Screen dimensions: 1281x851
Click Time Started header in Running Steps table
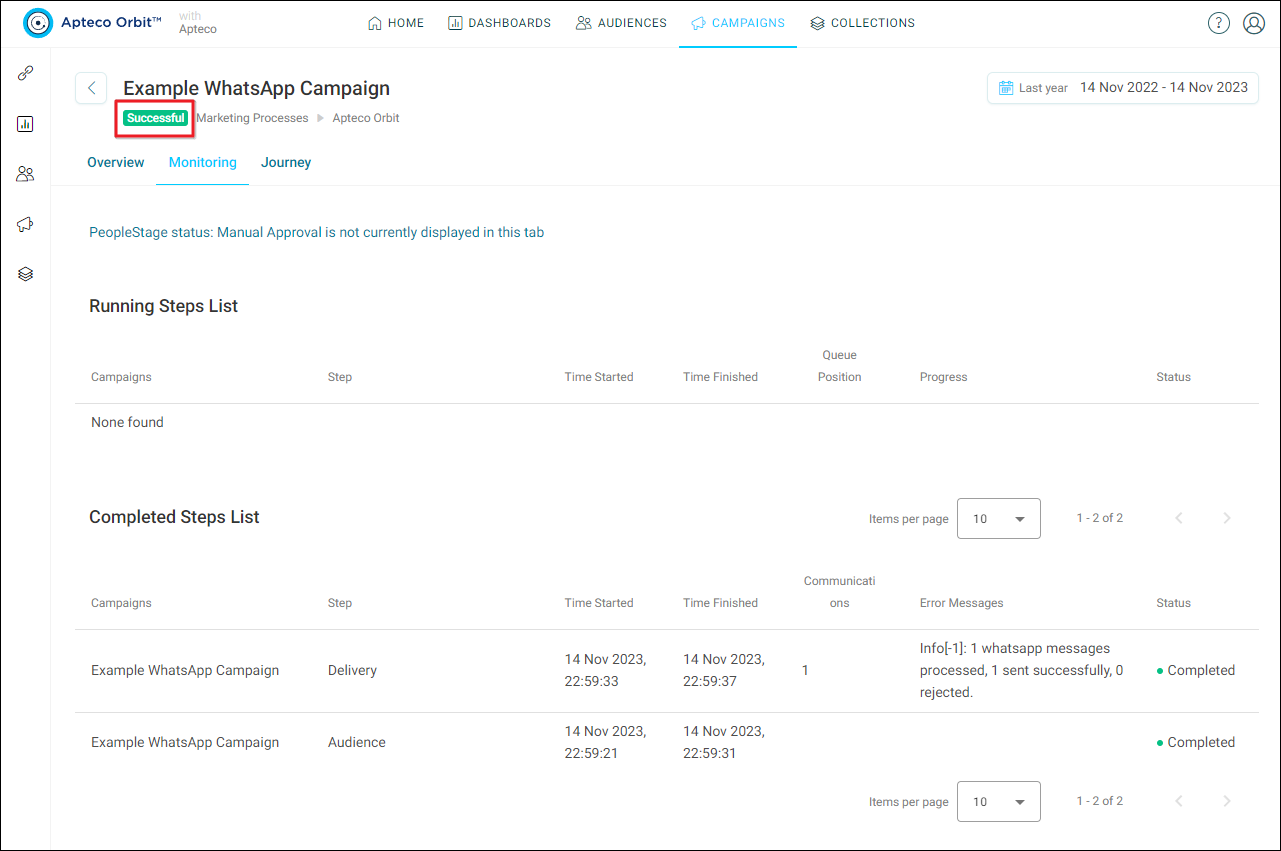click(x=599, y=377)
